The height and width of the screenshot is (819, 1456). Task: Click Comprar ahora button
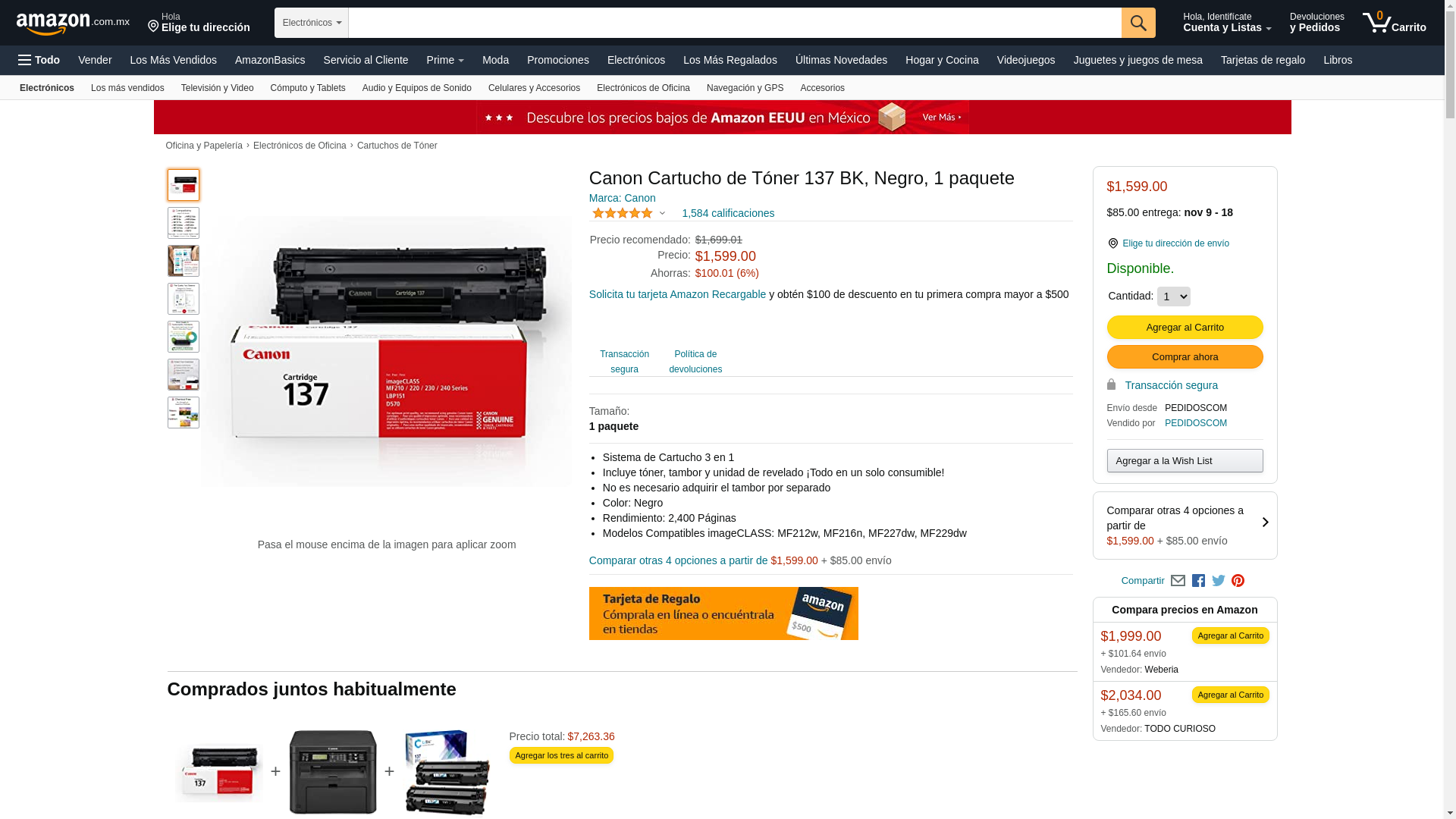1185,357
